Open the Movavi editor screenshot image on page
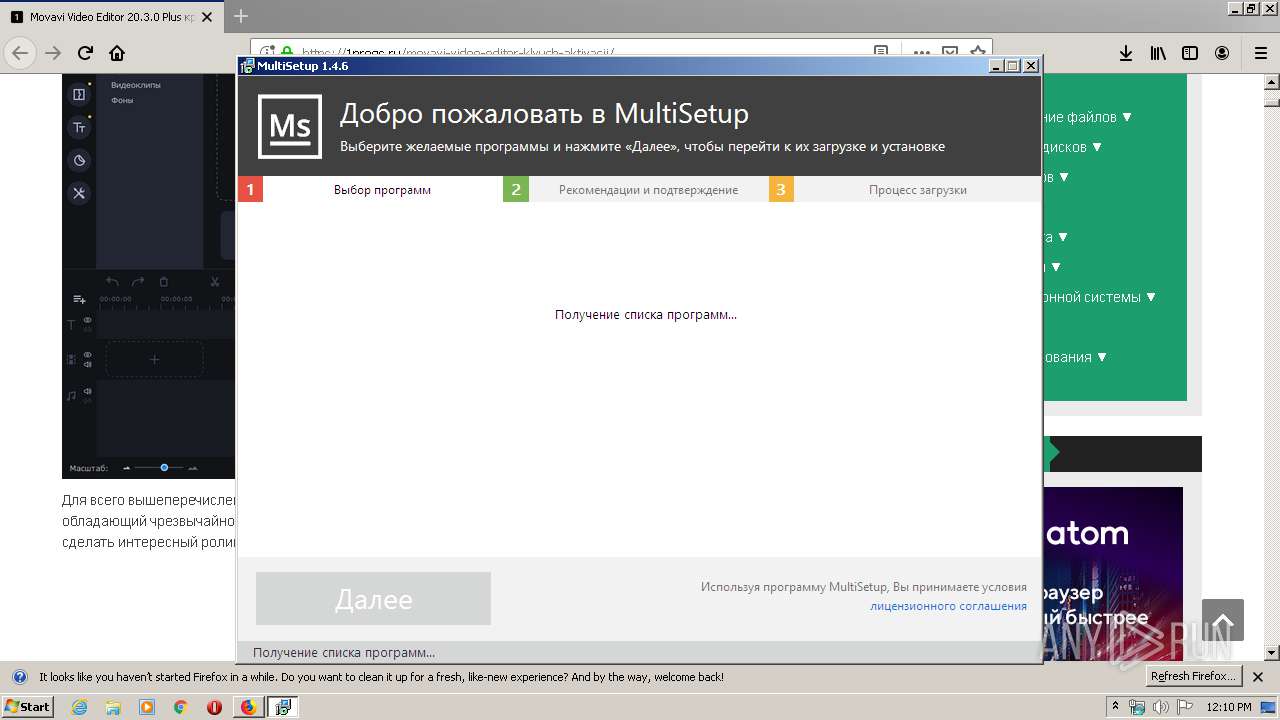The height and width of the screenshot is (720, 1280). pyautogui.click(x=150, y=275)
